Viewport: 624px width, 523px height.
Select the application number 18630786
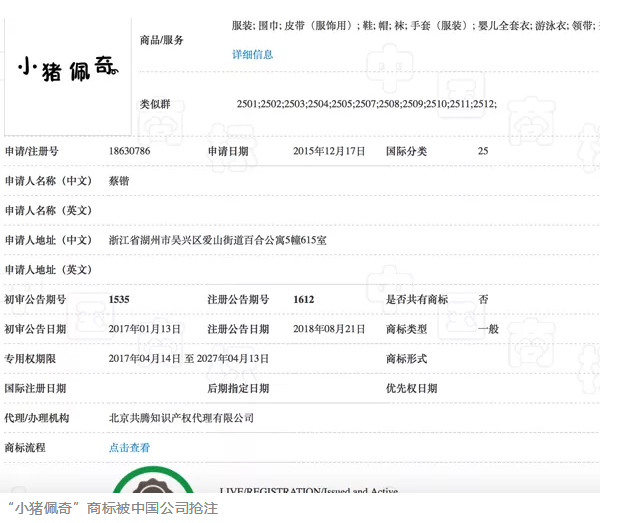click(x=129, y=151)
